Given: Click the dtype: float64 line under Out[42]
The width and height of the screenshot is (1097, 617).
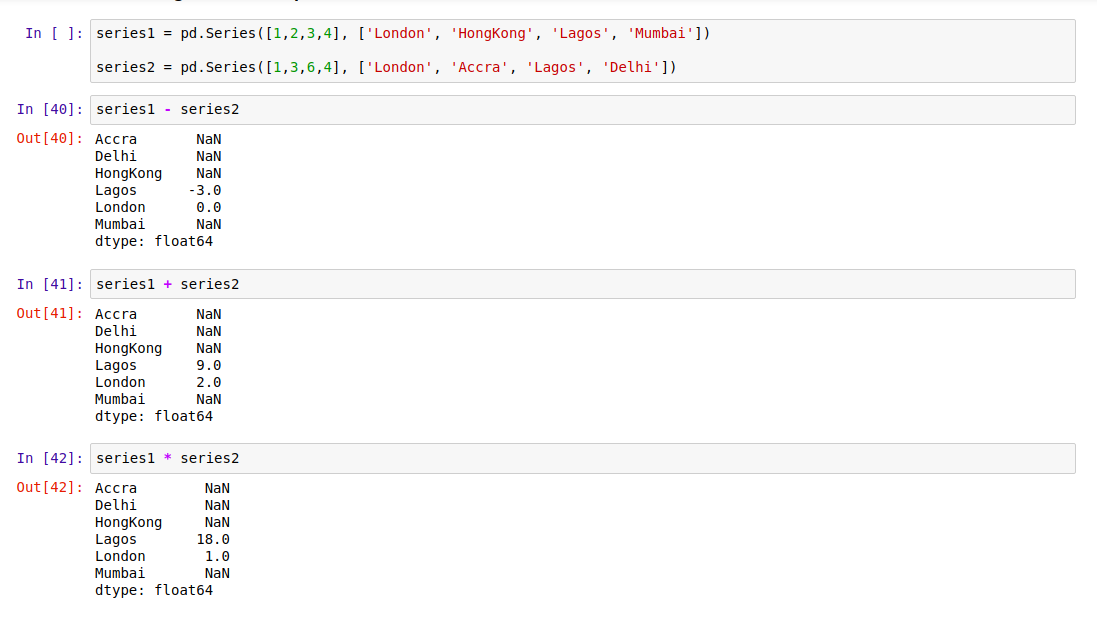Looking at the screenshot, I should click(154, 591).
